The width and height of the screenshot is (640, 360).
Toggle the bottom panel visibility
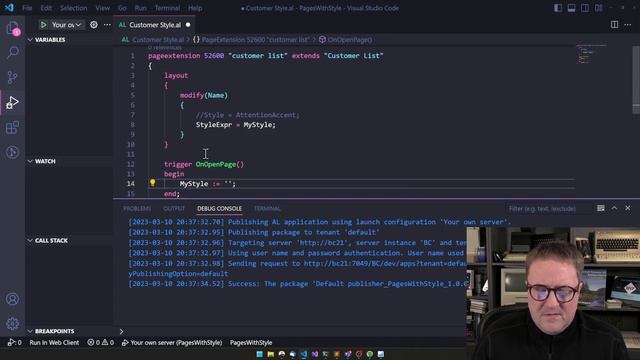[571, 8]
